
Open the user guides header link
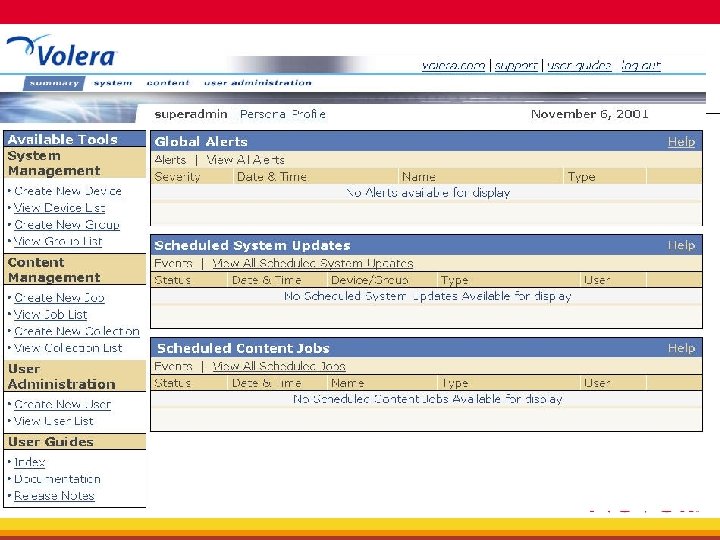[579, 66]
